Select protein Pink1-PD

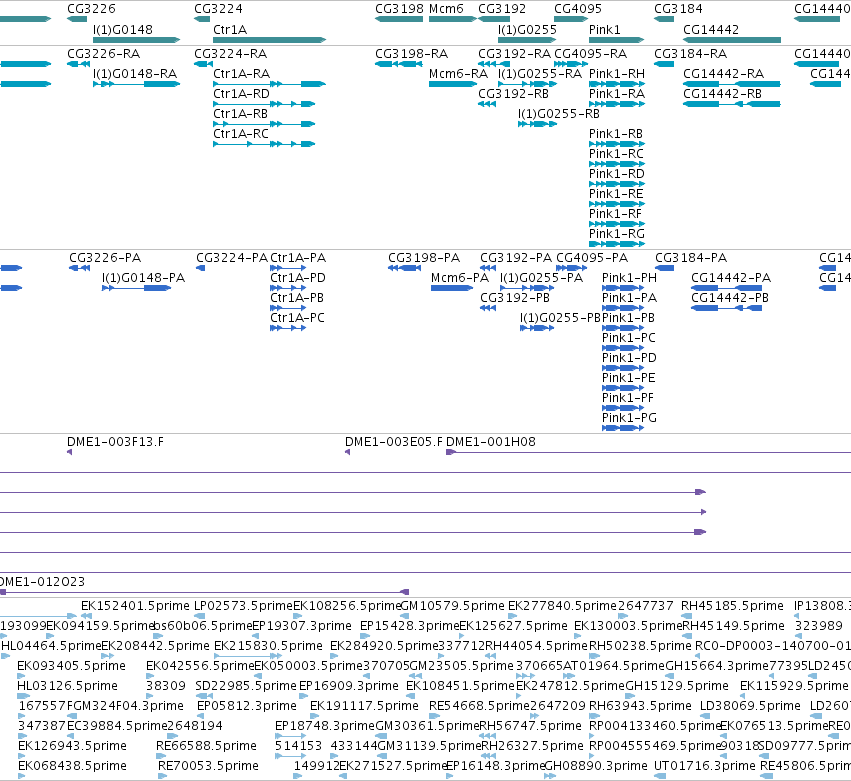630,358
